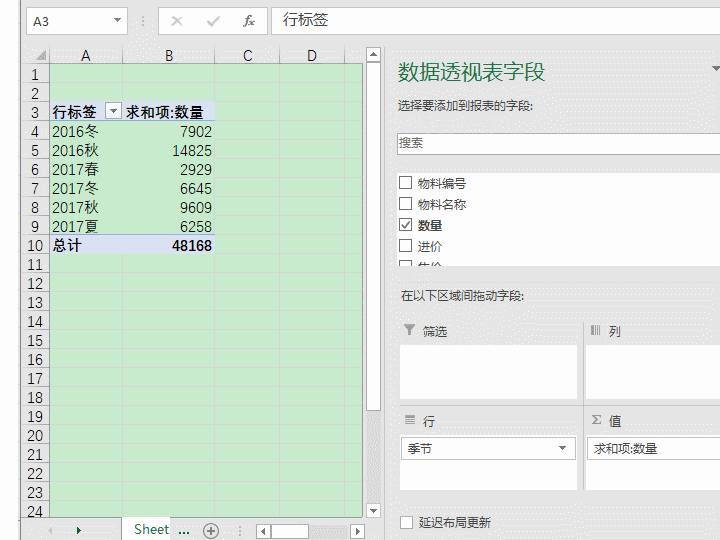Screen dimensions: 720x540
Task: Click the 求和项:数量 value field
Action: [650, 449]
